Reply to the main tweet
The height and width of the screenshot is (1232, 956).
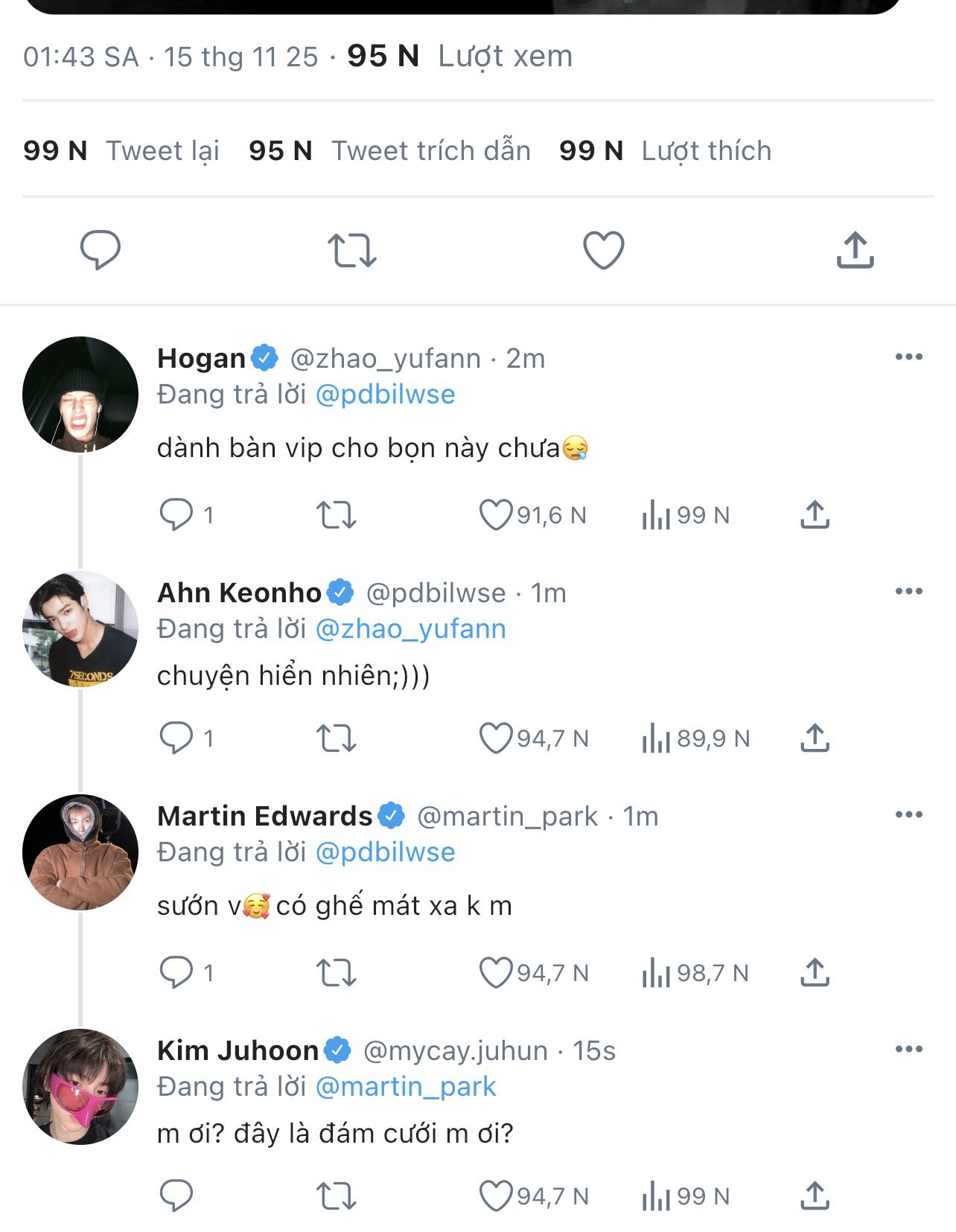click(100, 249)
